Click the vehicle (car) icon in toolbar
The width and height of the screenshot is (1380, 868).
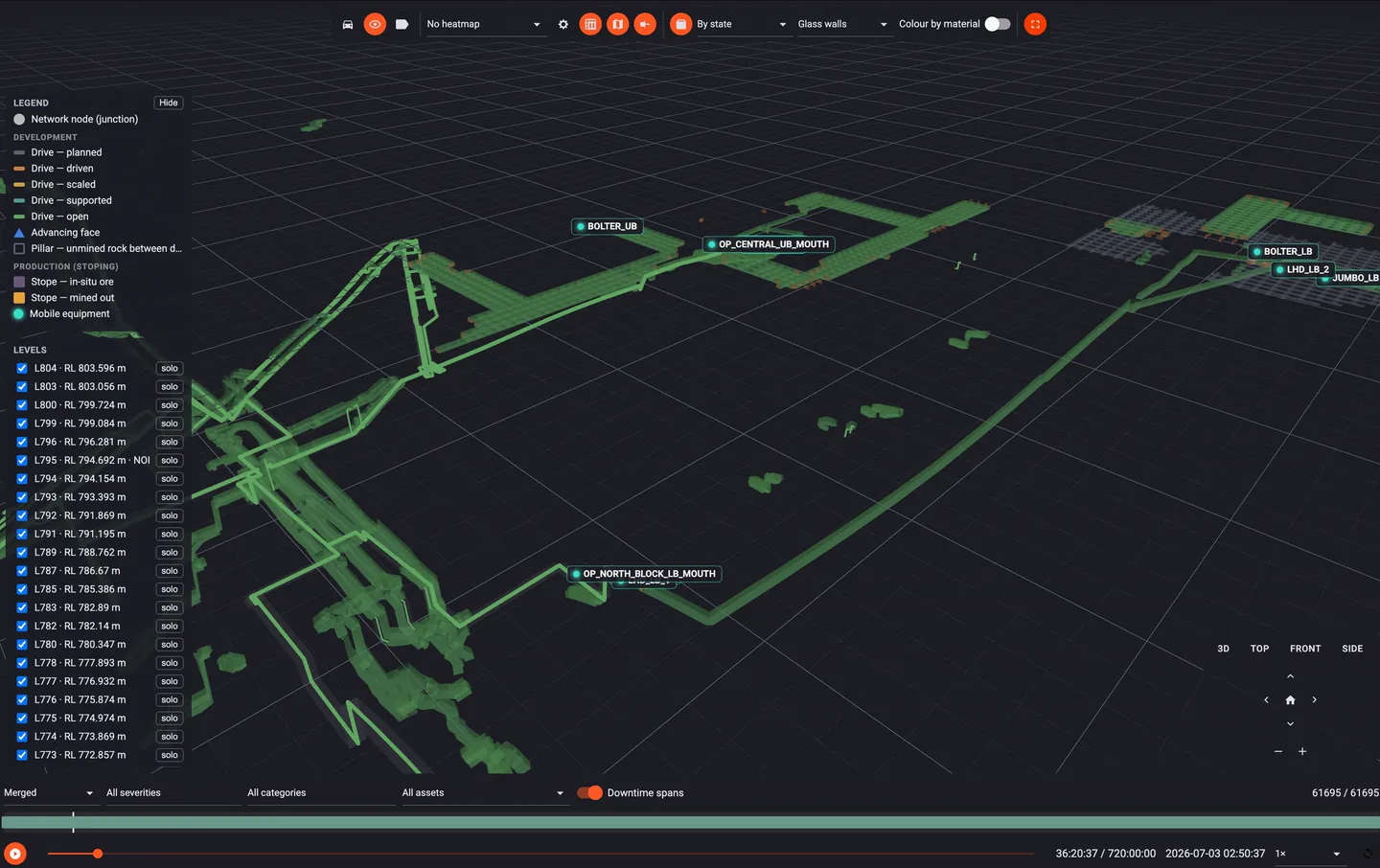tap(348, 24)
